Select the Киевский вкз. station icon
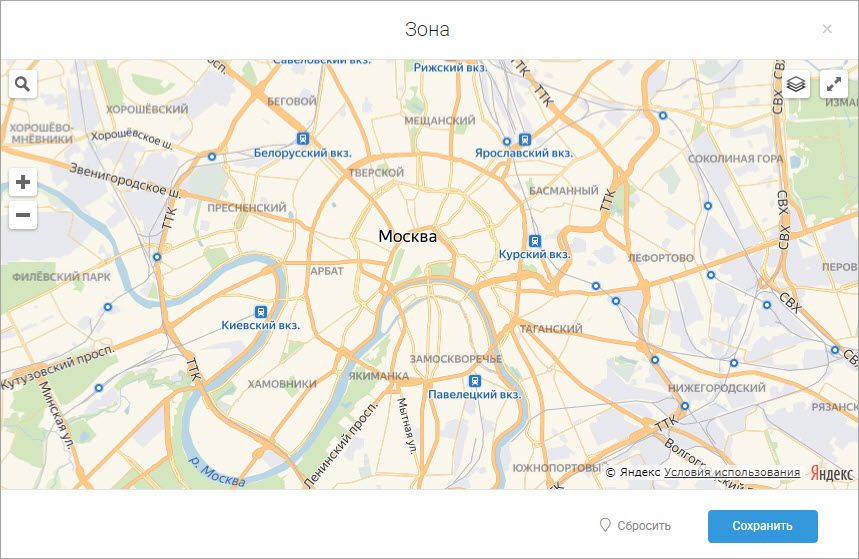The image size is (859, 559). pos(261,312)
